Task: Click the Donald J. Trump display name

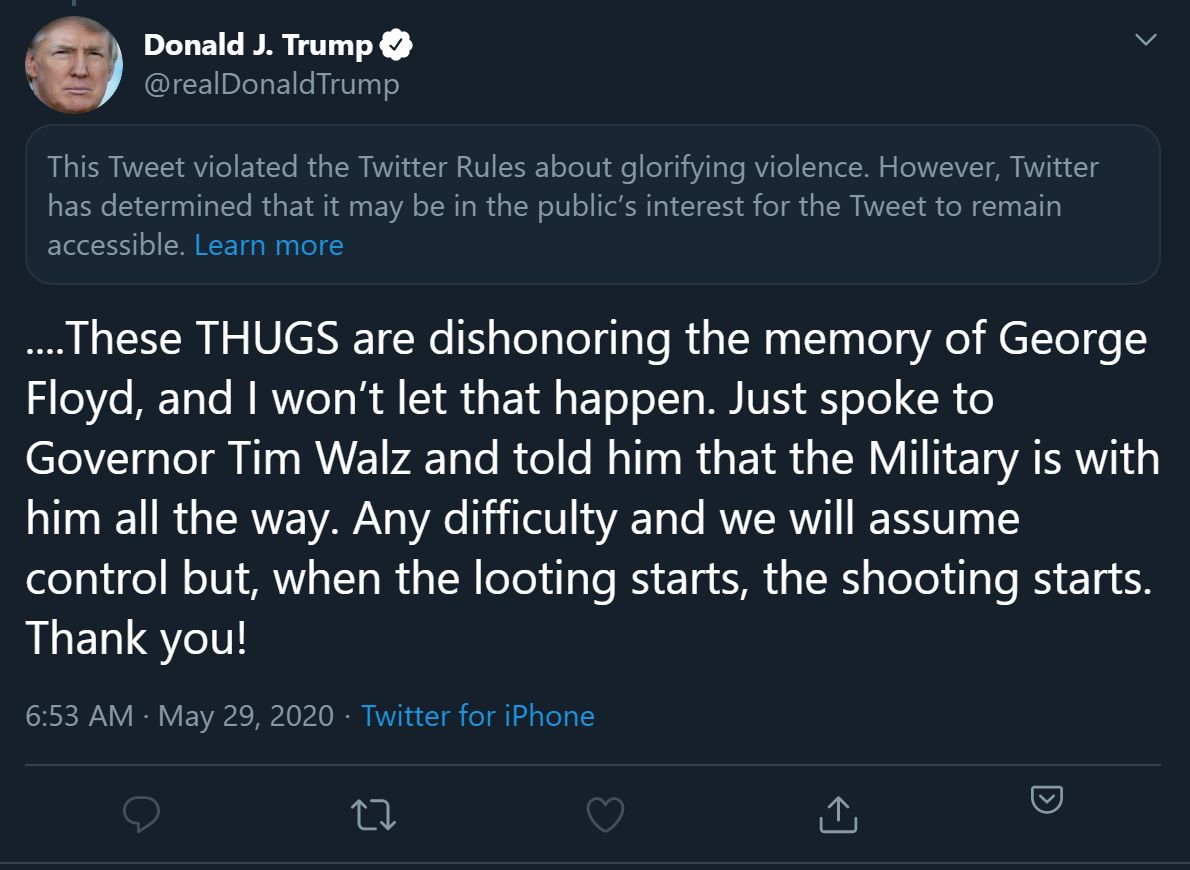Action: 258,45
